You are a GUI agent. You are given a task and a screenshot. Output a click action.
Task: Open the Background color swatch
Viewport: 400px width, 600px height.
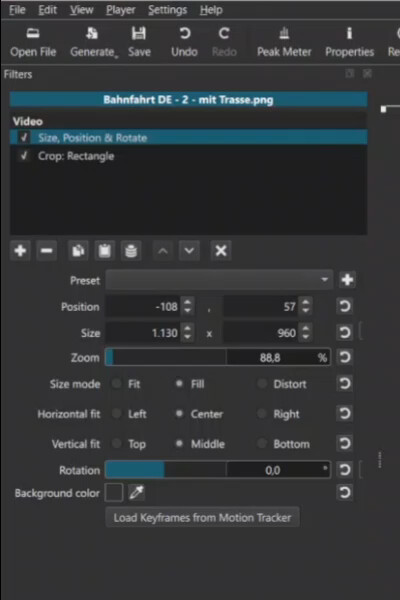[x=114, y=492]
